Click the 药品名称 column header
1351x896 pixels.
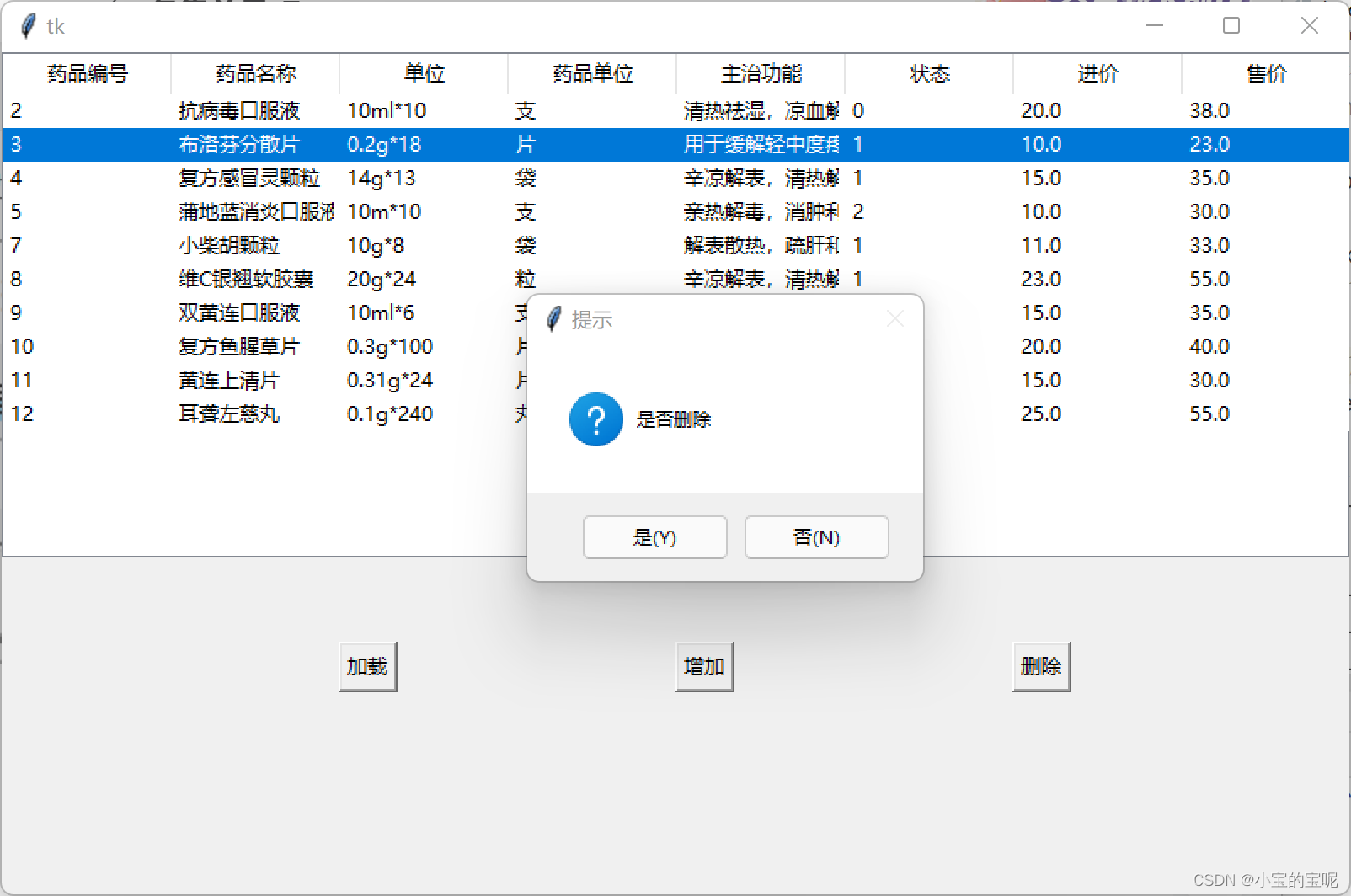click(x=256, y=74)
